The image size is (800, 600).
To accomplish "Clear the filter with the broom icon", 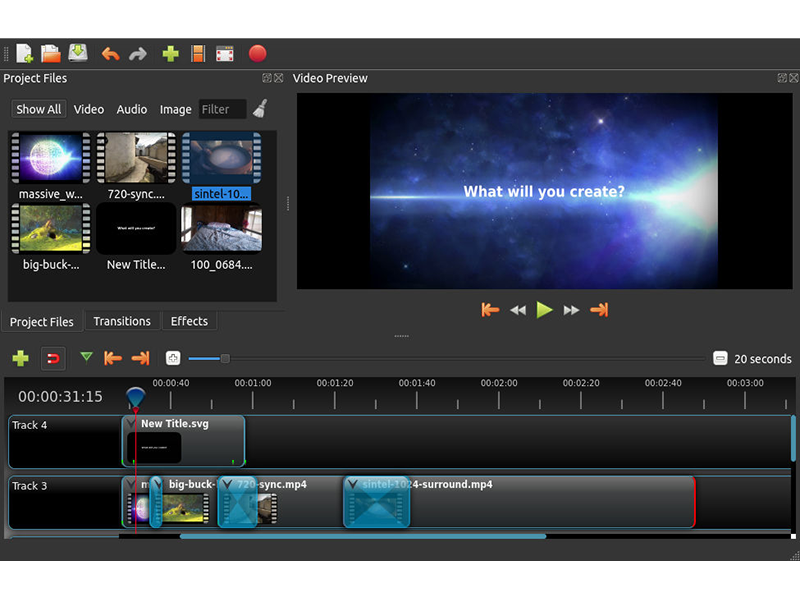I will [x=260, y=109].
